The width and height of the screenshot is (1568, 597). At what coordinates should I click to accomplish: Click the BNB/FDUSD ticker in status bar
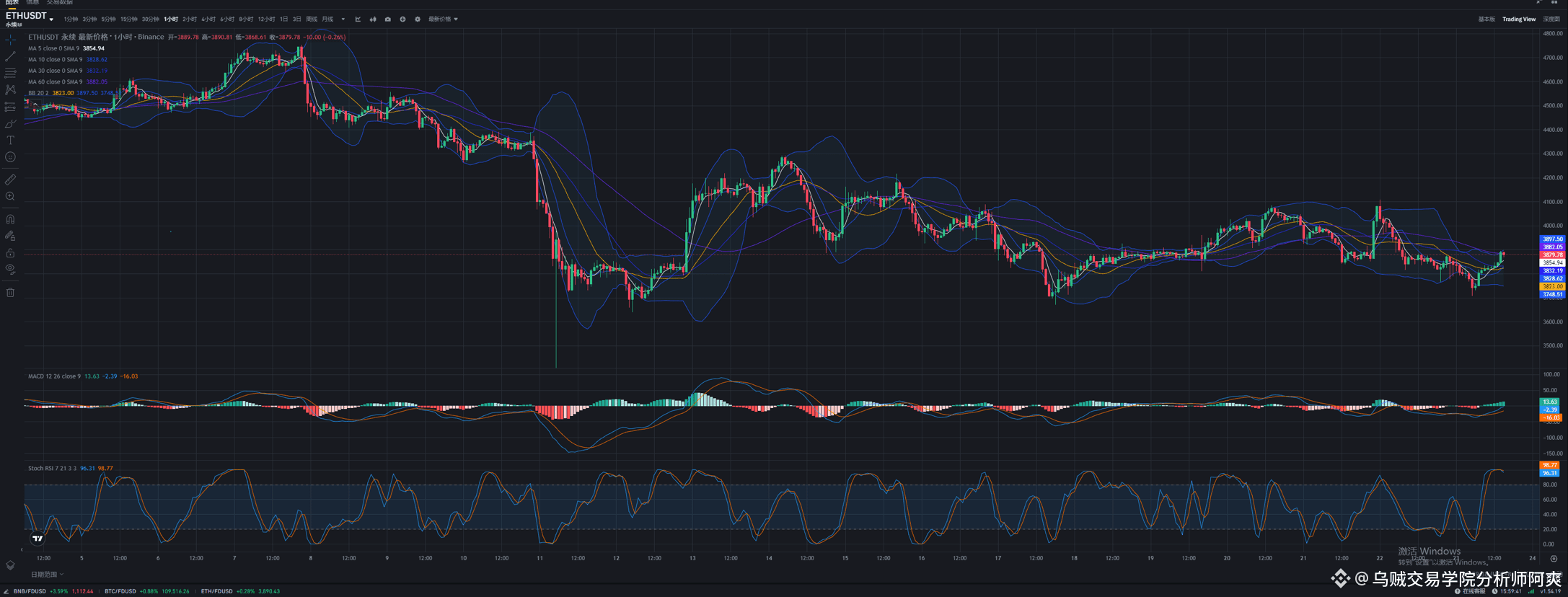[53, 591]
